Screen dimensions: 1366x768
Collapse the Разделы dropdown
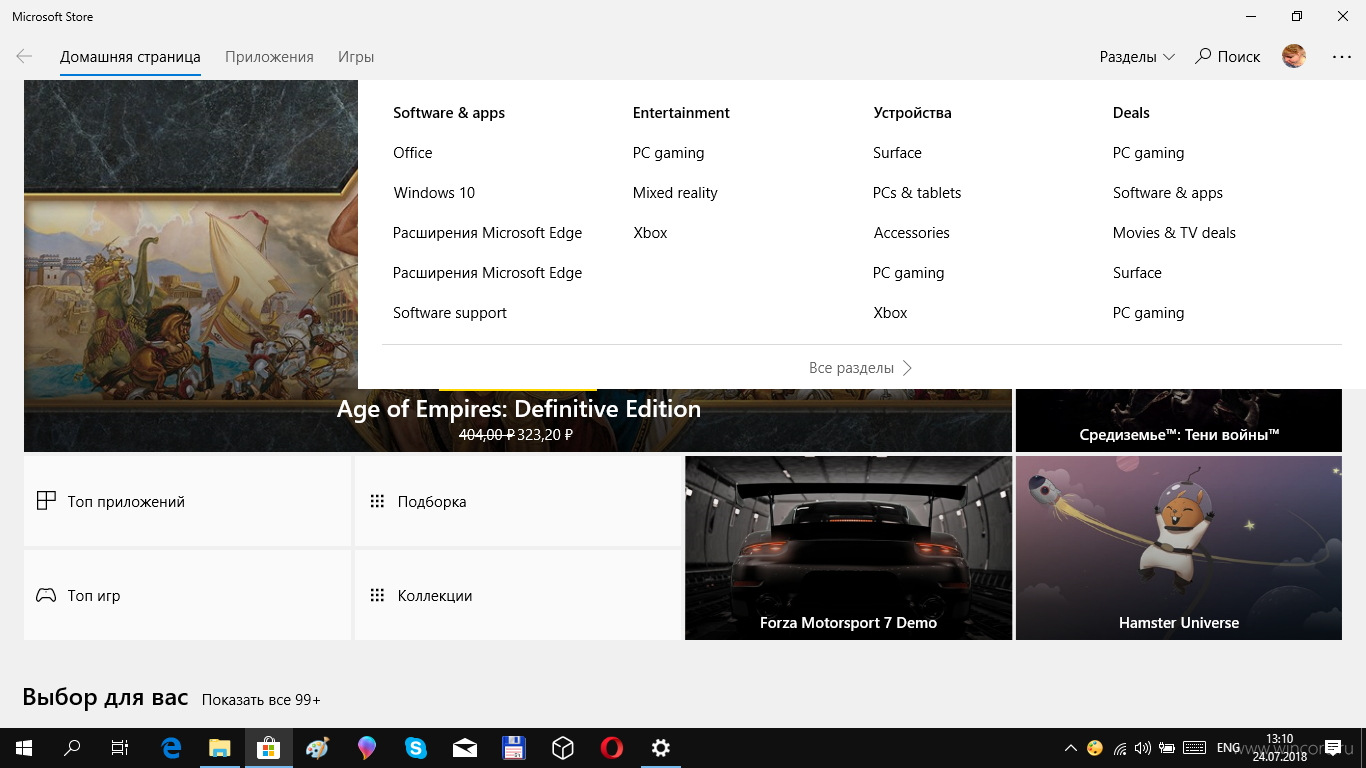click(x=1137, y=57)
